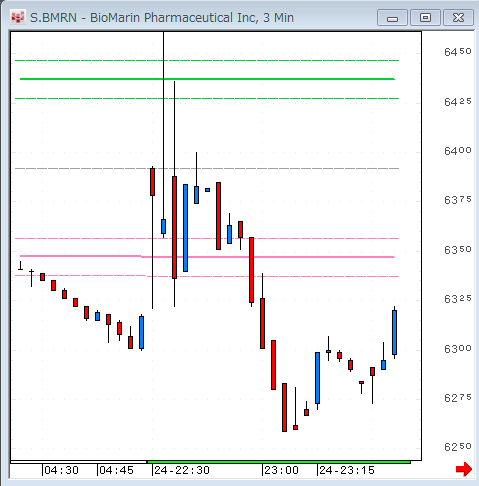This screenshot has height=486, width=479.
Task: Click the 62.75 price axis label
Action: [x=458, y=398]
